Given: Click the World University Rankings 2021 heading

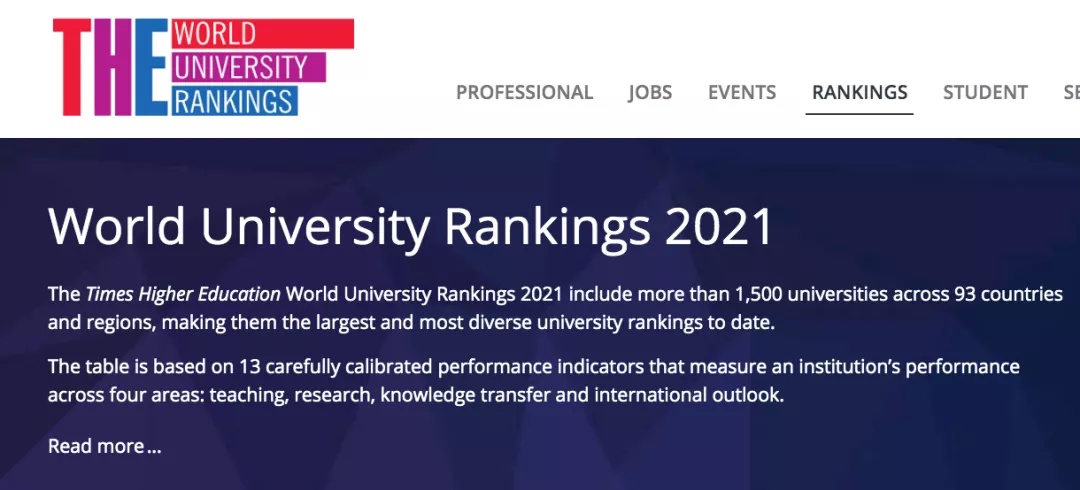Looking at the screenshot, I should pyautogui.click(x=411, y=227).
